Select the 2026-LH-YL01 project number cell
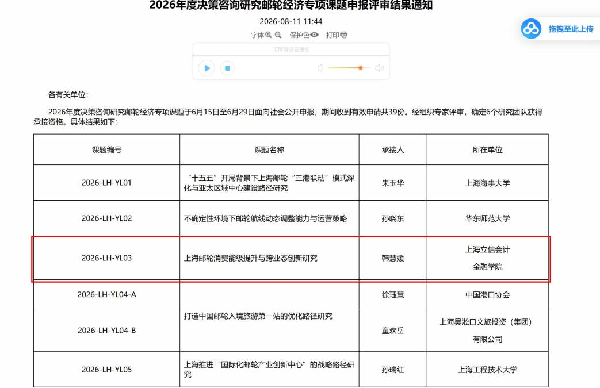 106,183
